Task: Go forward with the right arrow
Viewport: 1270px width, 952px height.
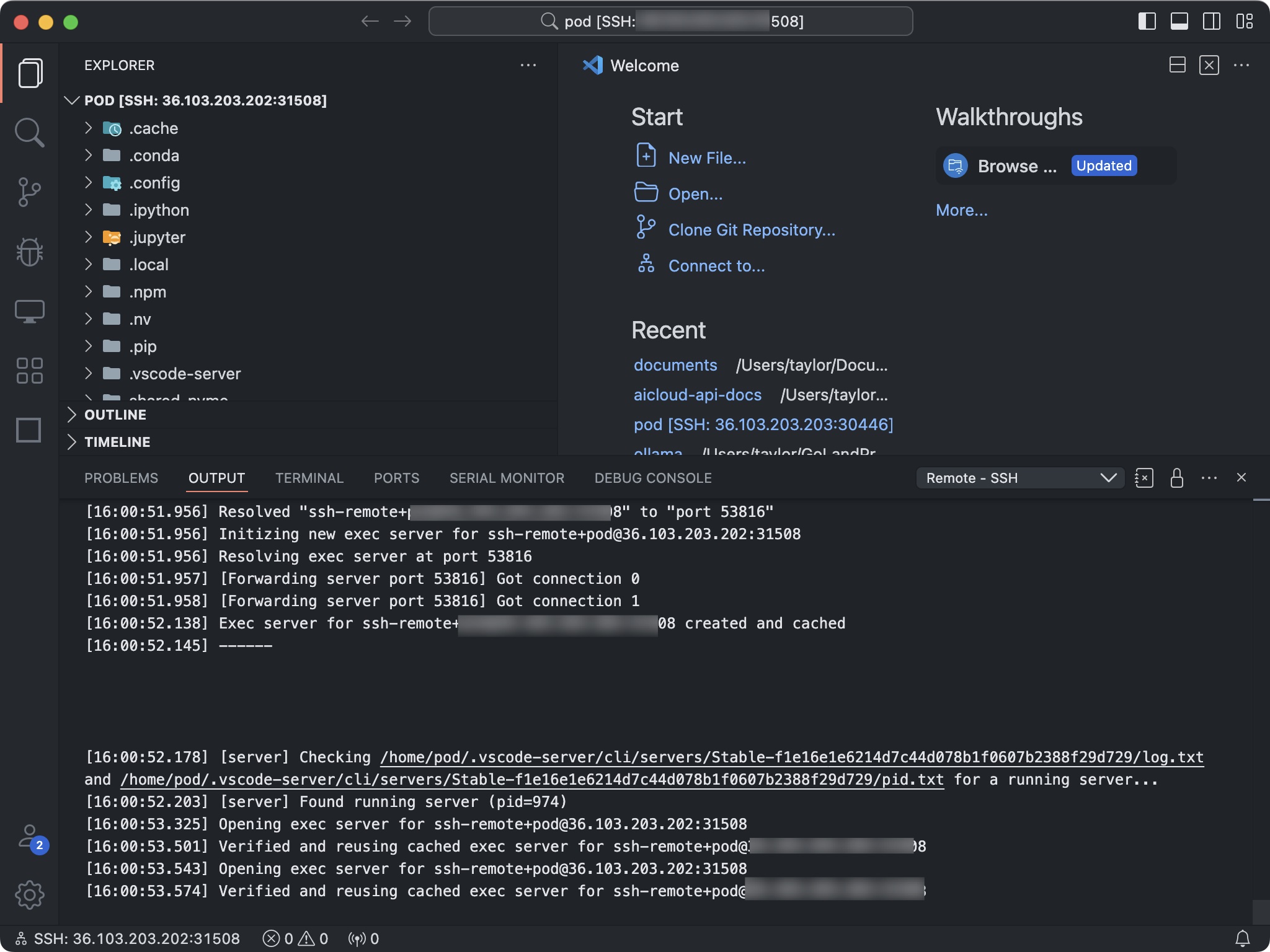Action: pyautogui.click(x=402, y=21)
